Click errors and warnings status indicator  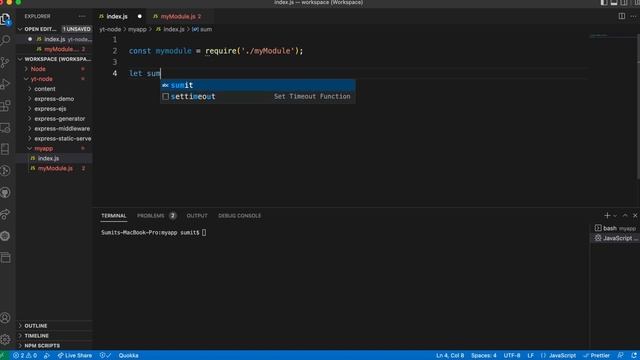pyautogui.click(x=25, y=356)
